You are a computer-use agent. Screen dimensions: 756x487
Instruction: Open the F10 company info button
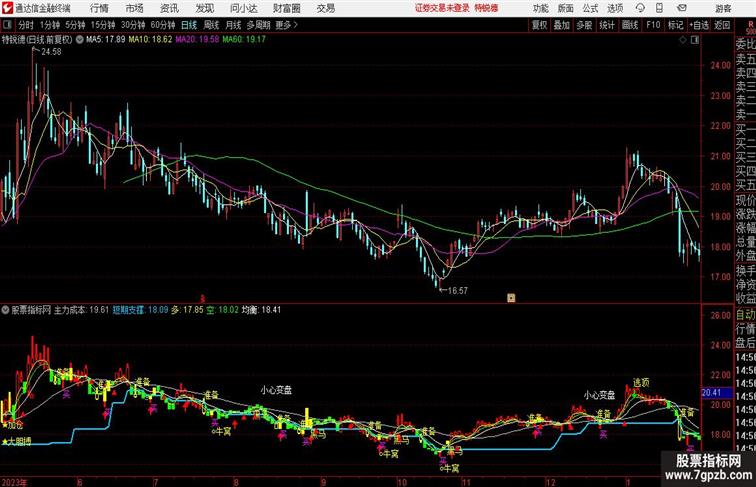pyautogui.click(x=653, y=25)
